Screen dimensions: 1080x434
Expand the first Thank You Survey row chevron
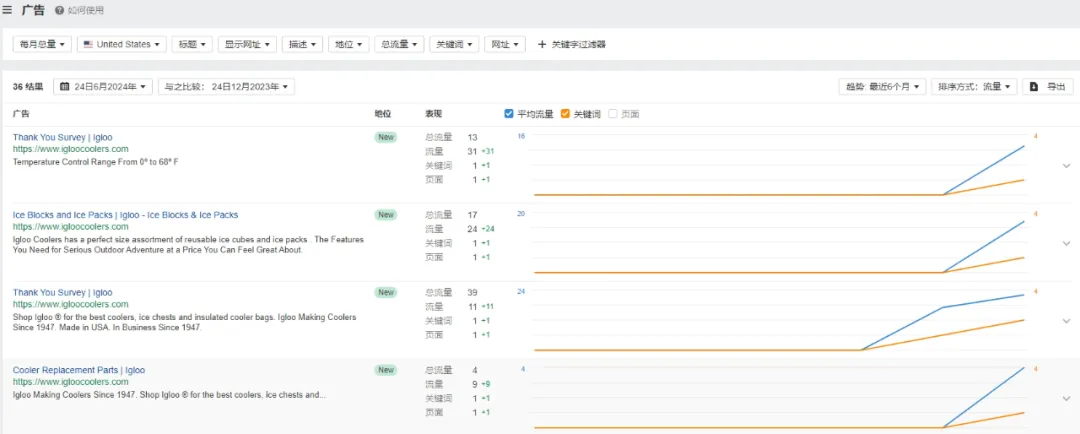(1066, 166)
